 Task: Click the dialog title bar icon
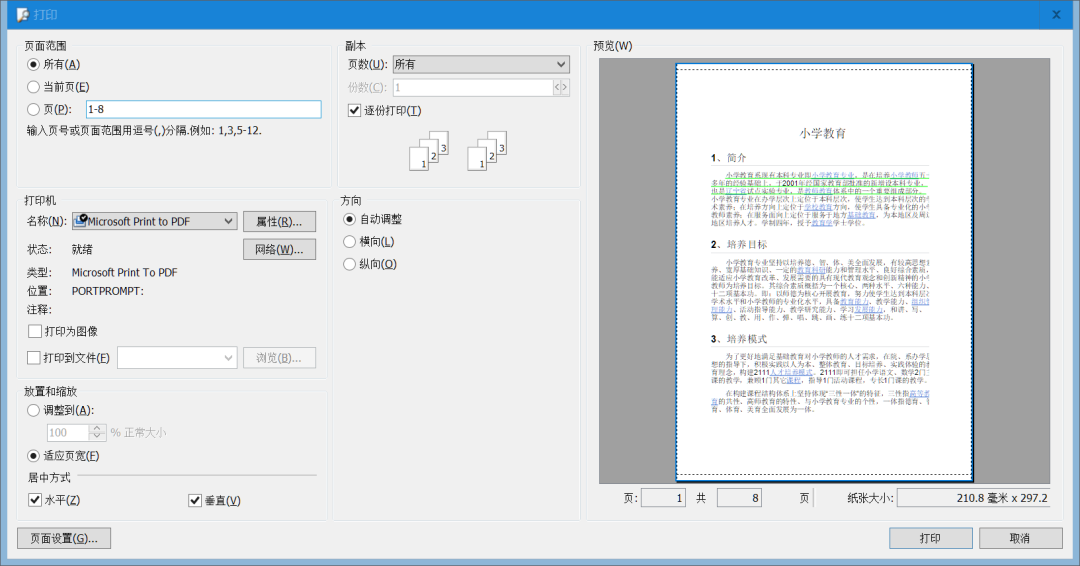click(x=23, y=14)
